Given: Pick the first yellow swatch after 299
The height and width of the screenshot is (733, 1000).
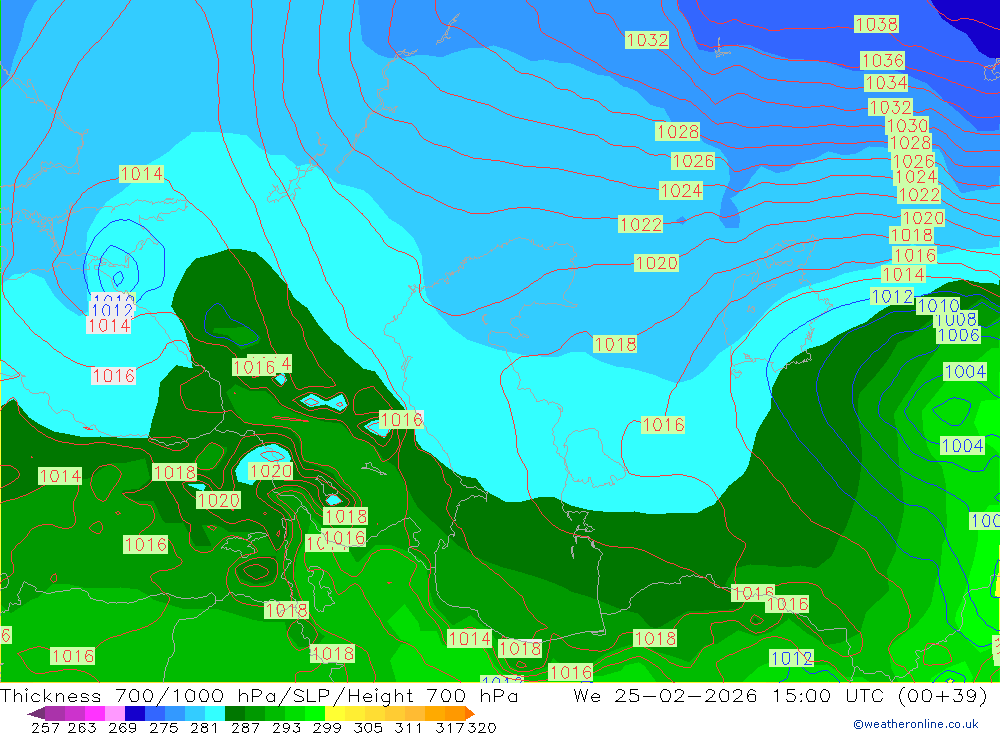Looking at the screenshot, I should (335, 713).
